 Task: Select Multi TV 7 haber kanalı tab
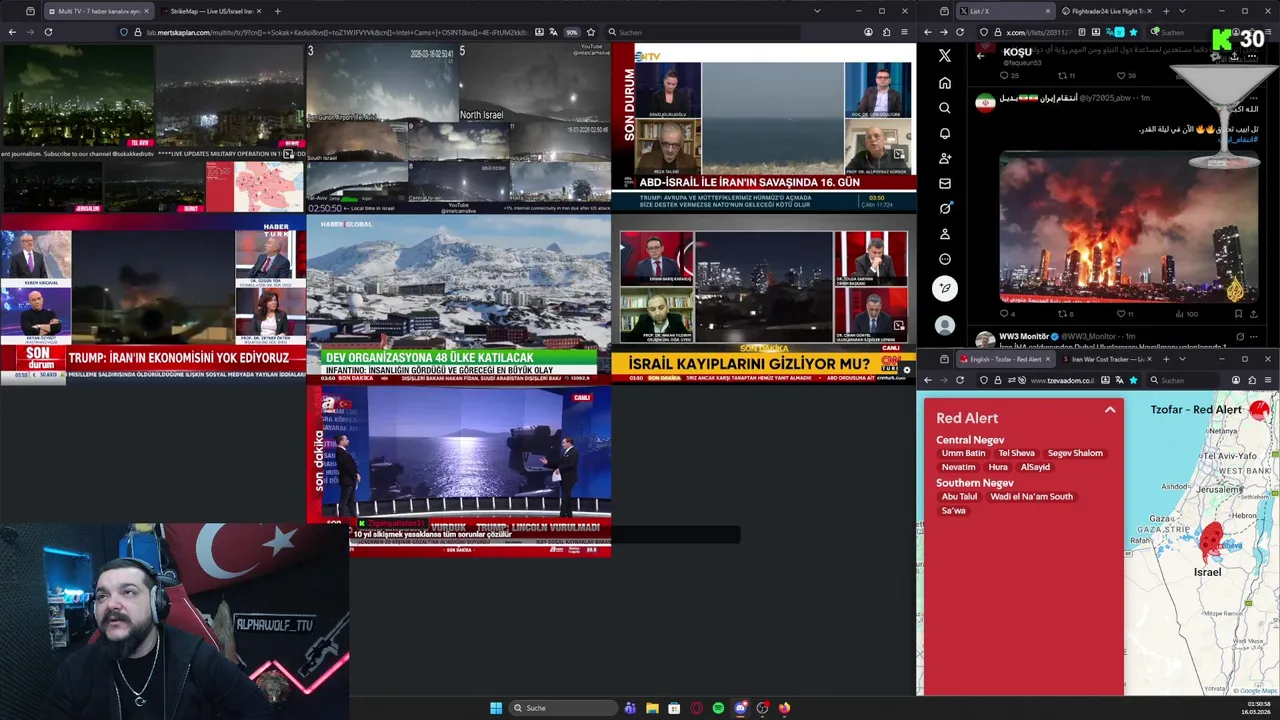pos(98,11)
